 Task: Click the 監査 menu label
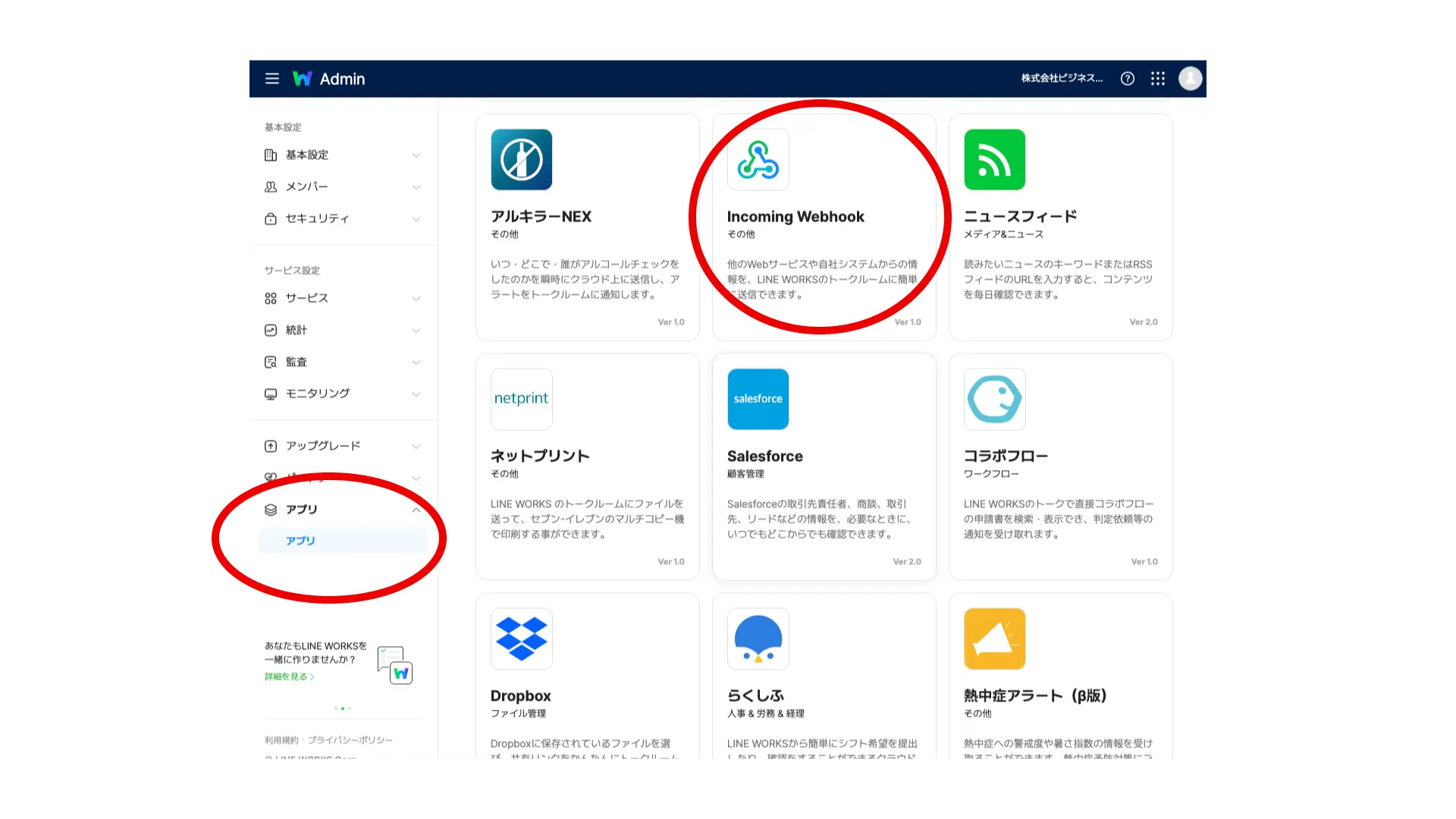pyautogui.click(x=297, y=362)
